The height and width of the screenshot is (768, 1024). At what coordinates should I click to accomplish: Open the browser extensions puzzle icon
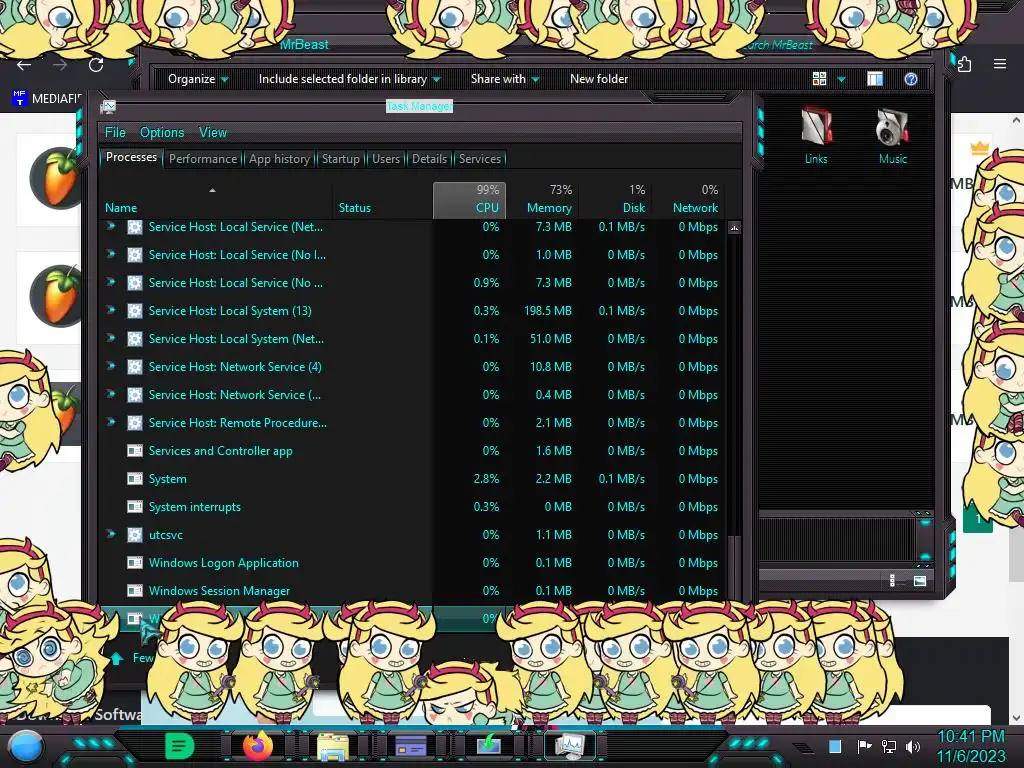[x=964, y=64]
